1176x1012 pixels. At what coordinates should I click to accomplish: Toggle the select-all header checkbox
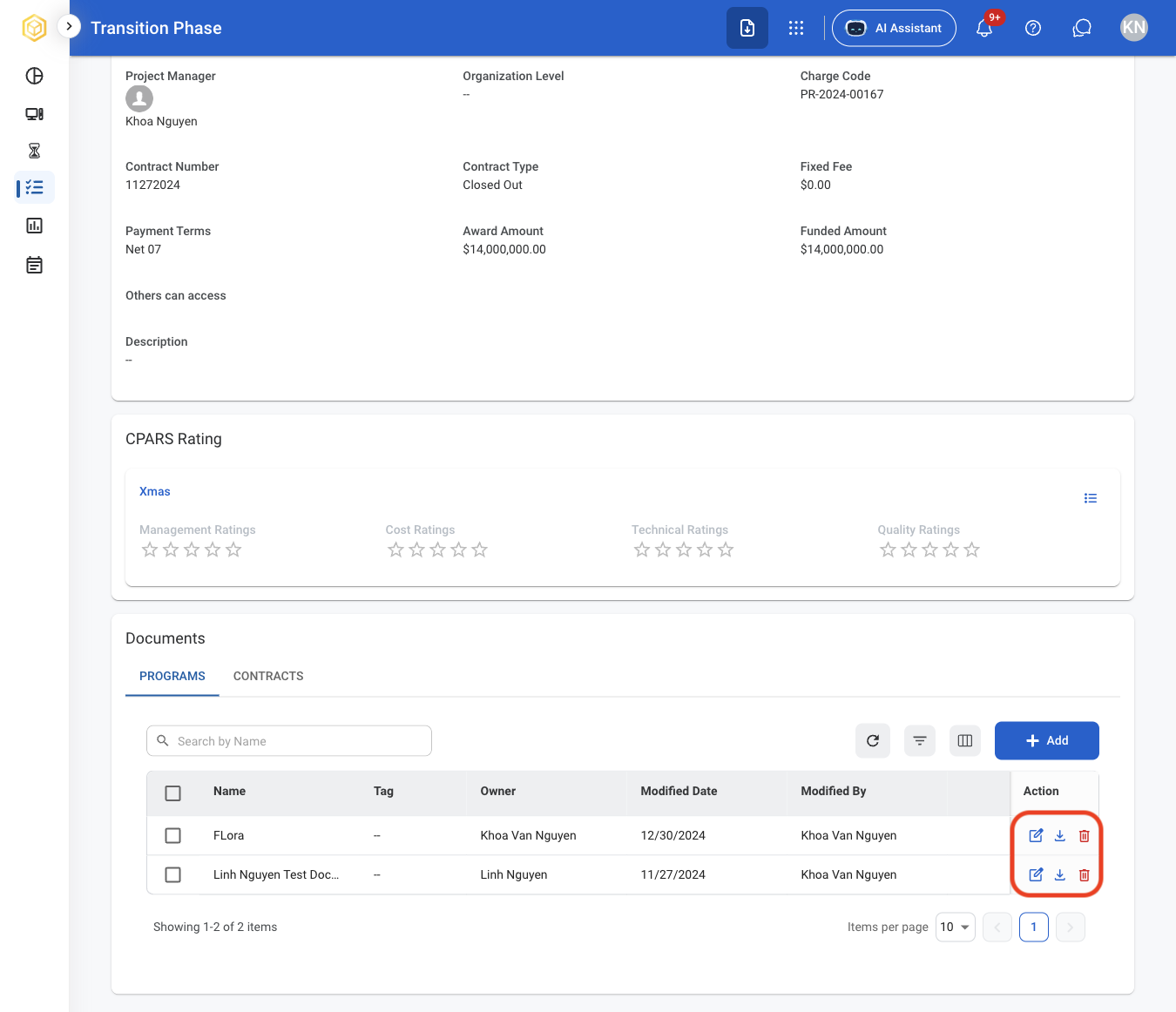tap(173, 793)
